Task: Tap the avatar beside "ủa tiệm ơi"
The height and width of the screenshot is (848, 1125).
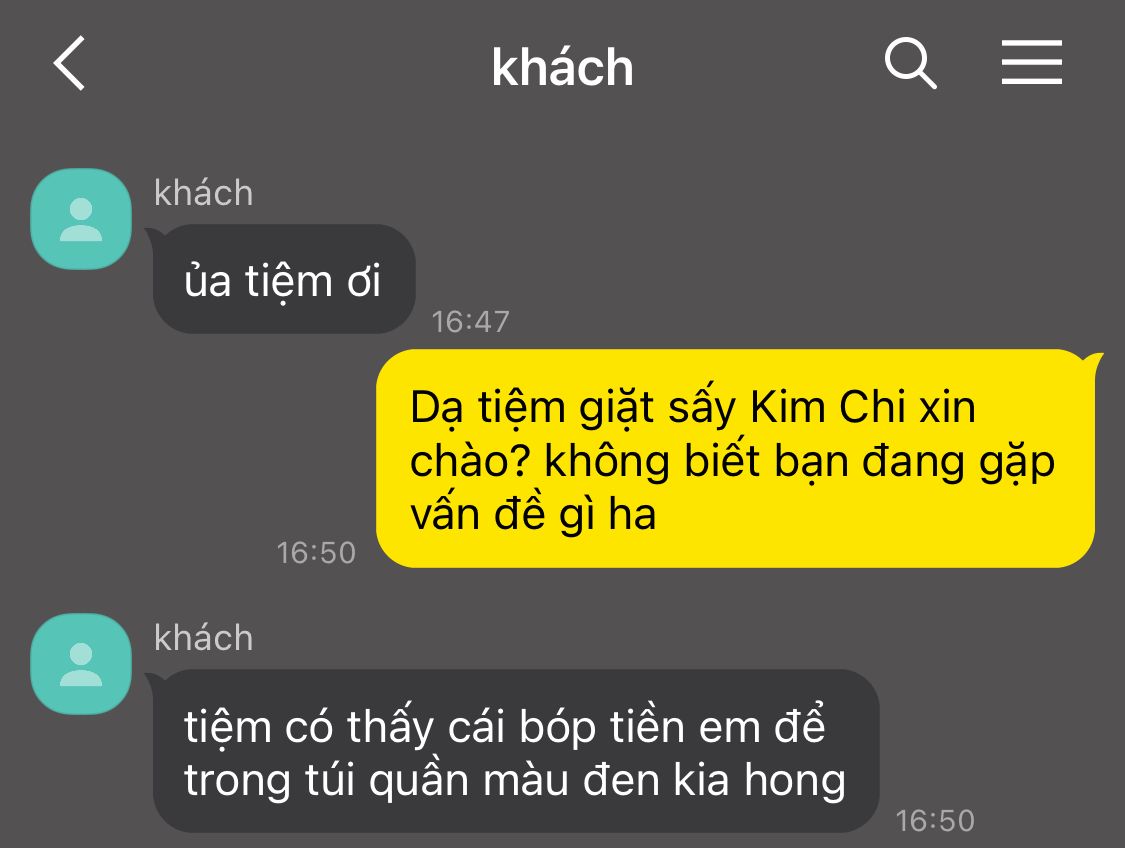Action: [81, 219]
